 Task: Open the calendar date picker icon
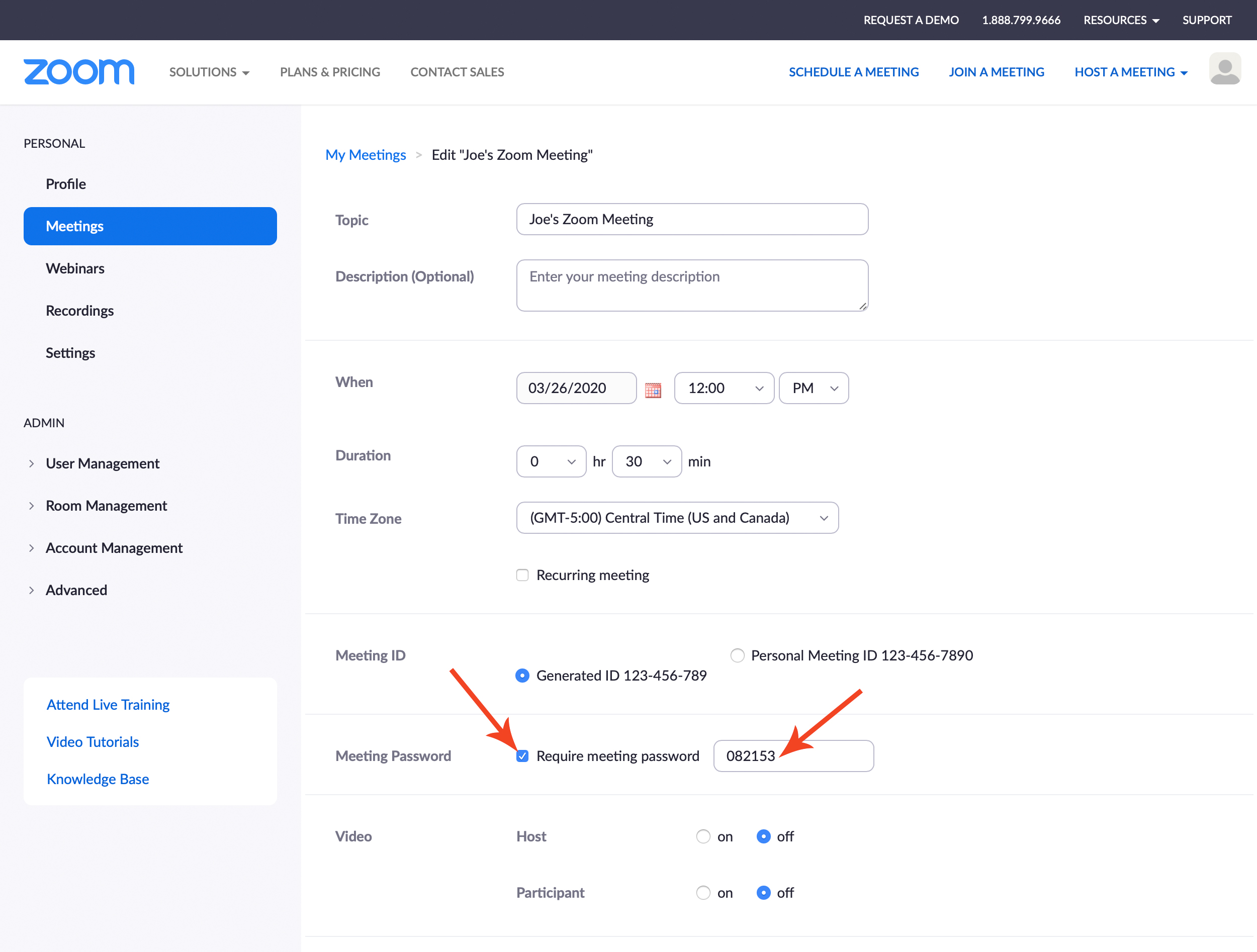[x=653, y=390]
